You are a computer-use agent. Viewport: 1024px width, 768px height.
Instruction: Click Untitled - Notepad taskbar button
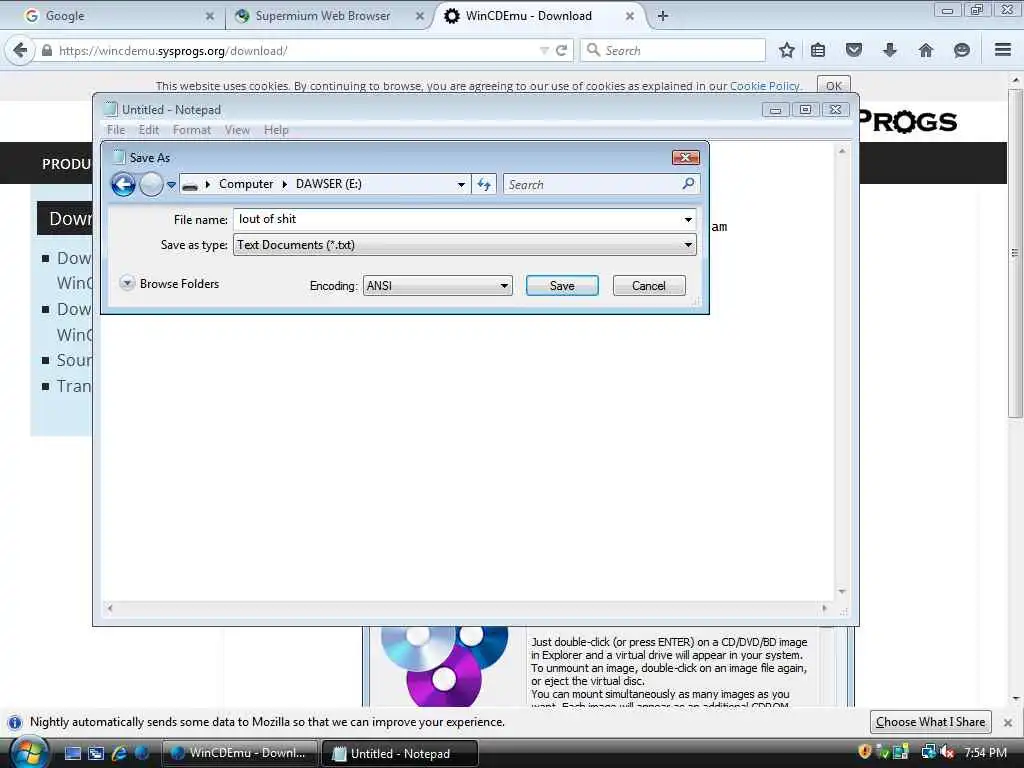click(400, 753)
